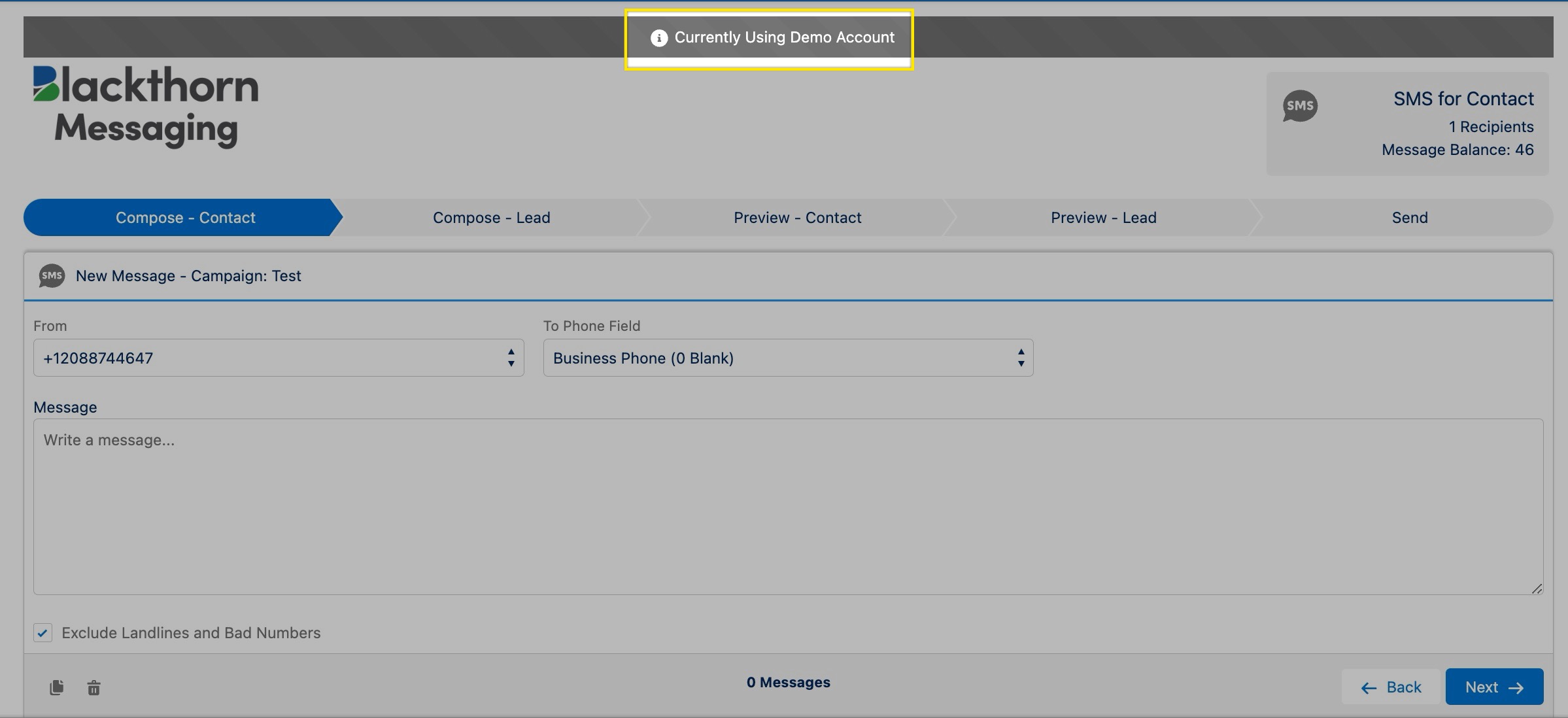Image resolution: width=1568 pixels, height=718 pixels.
Task: Open the Preview - Lead step
Action: click(x=1103, y=218)
